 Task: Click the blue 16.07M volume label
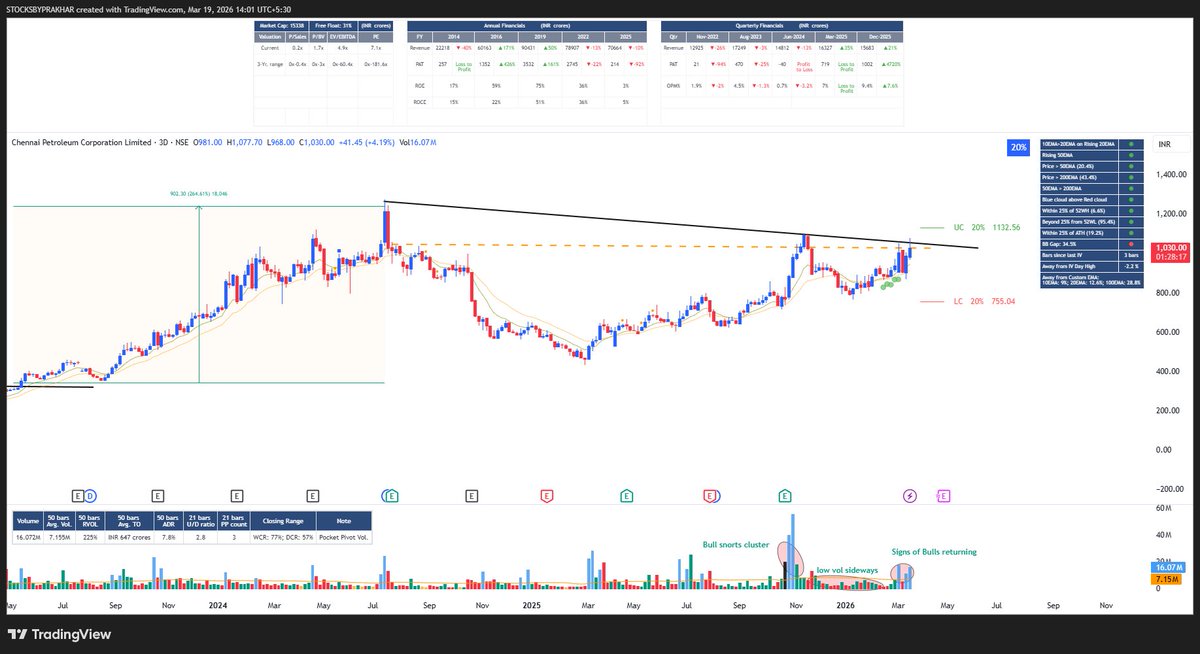[x=1169, y=567]
